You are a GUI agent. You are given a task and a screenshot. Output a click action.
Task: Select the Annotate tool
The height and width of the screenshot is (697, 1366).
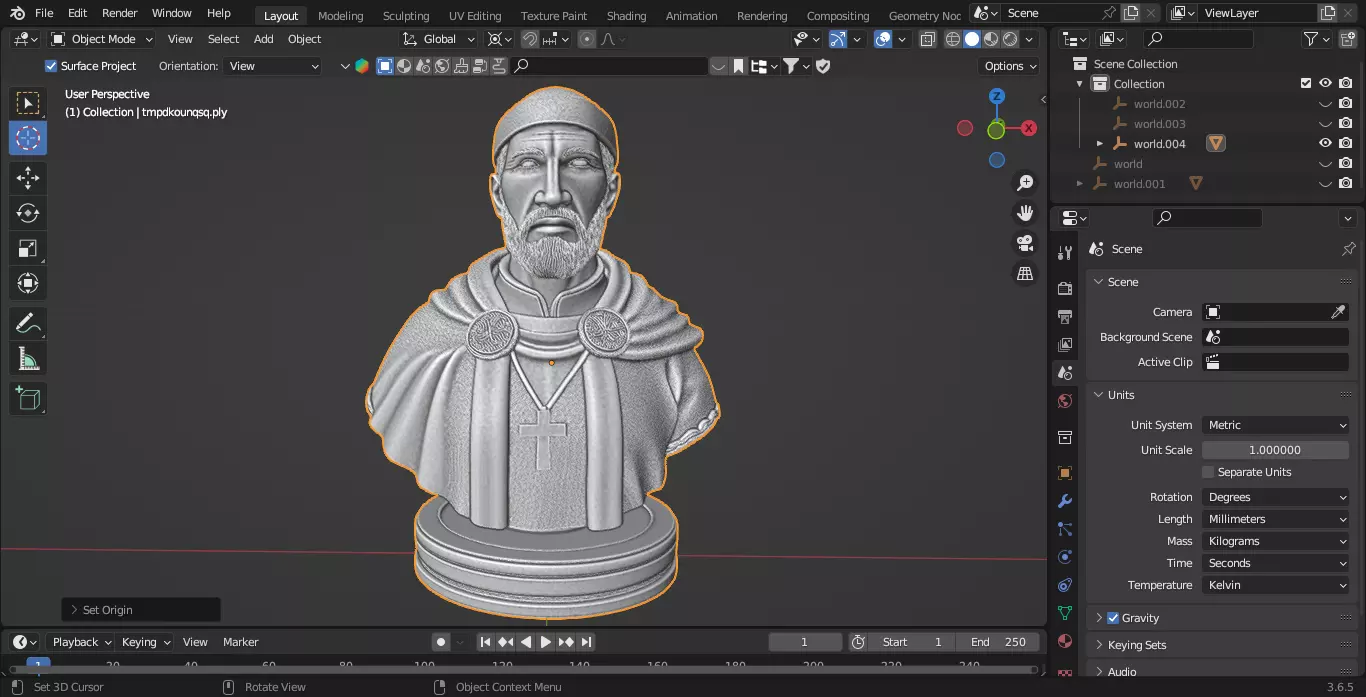[x=28, y=324]
